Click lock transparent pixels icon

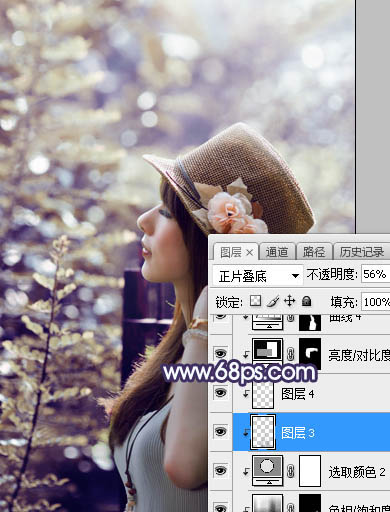click(x=255, y=301)
